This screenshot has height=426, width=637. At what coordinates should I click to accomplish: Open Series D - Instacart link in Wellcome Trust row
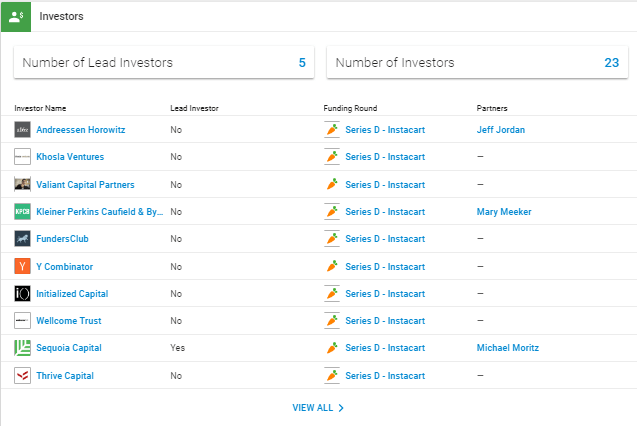(385, 320)
